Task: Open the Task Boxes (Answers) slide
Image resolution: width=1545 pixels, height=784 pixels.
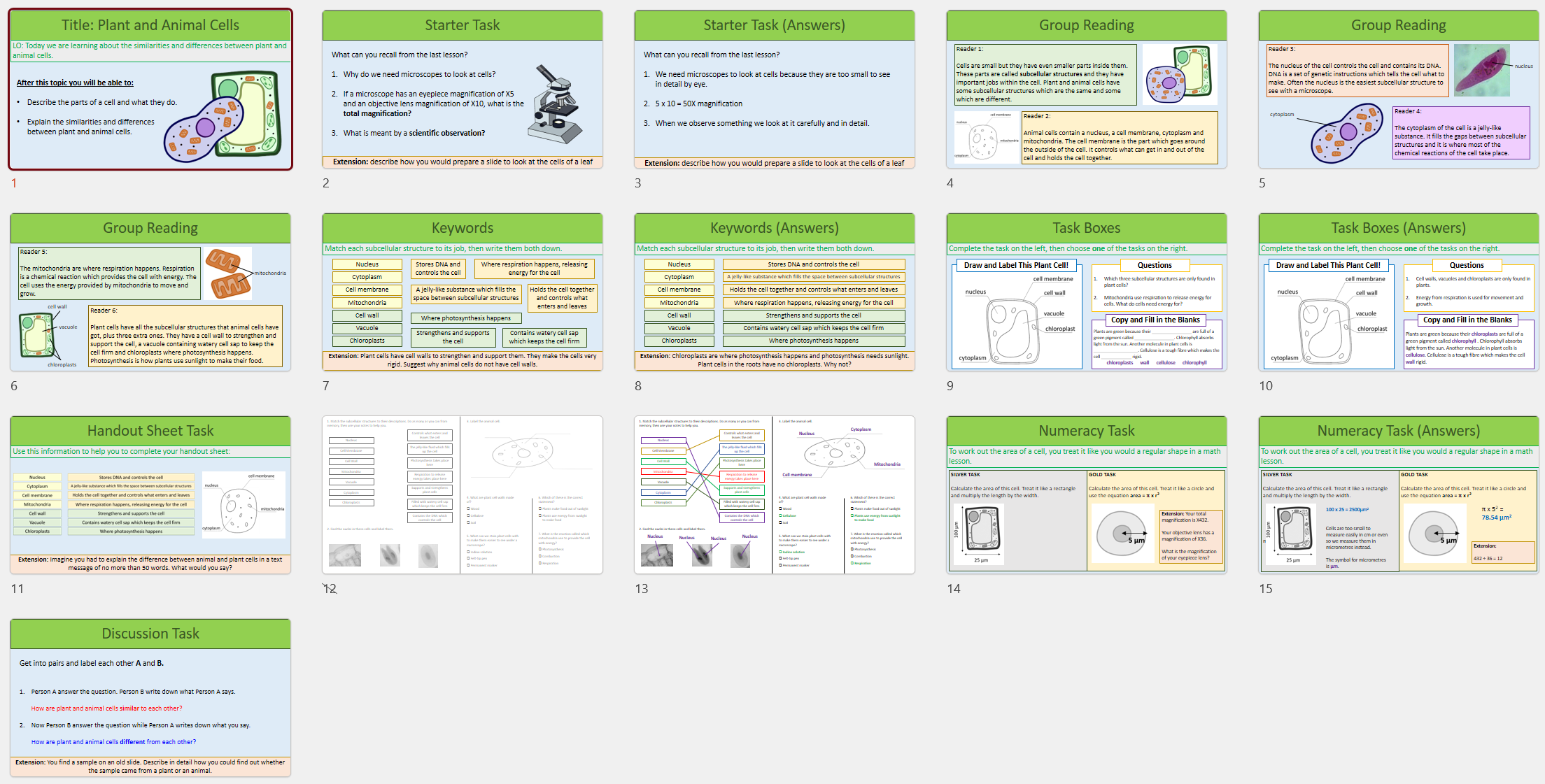Action: [1398, 292]
